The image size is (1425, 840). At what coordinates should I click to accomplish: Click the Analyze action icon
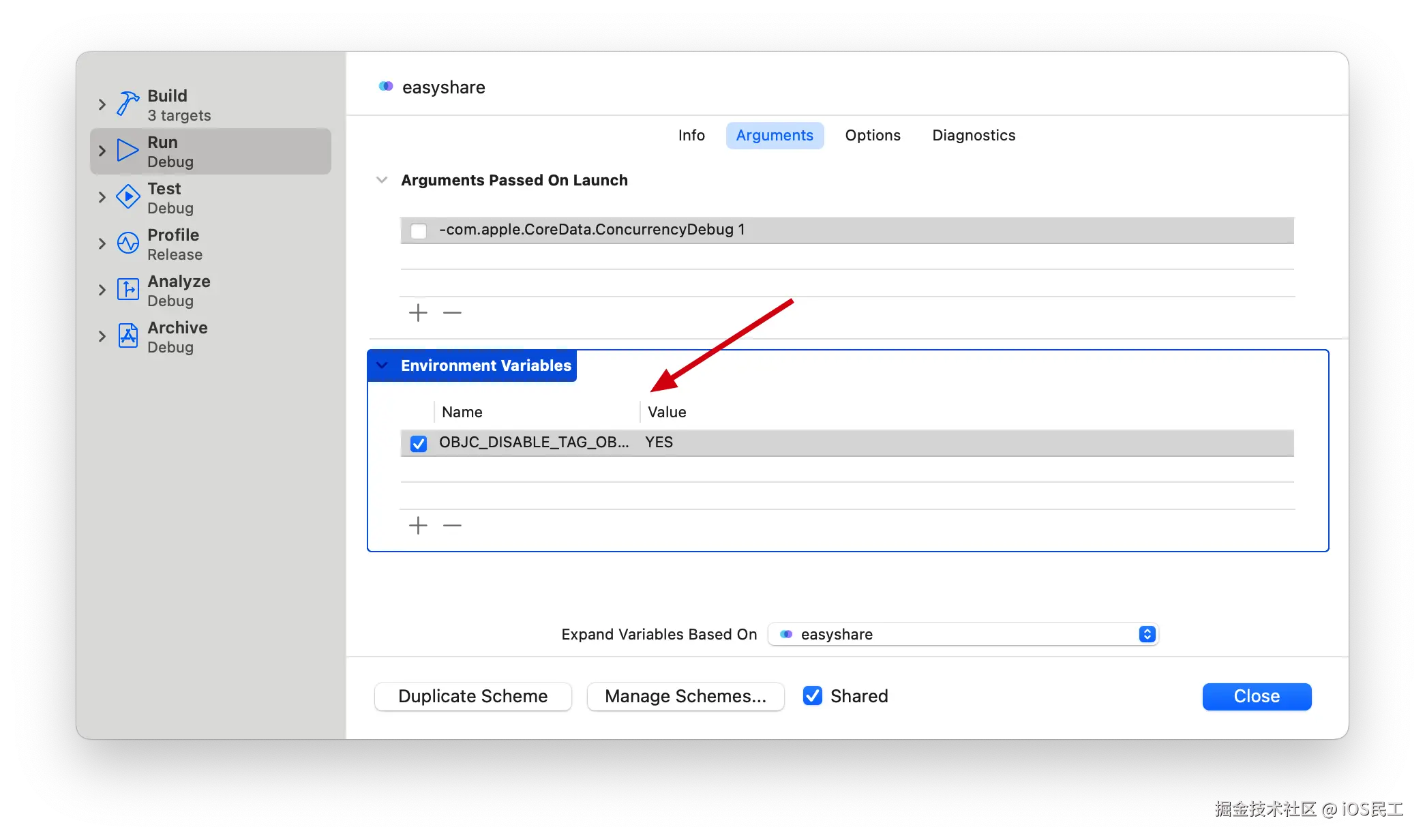point(127,289)
